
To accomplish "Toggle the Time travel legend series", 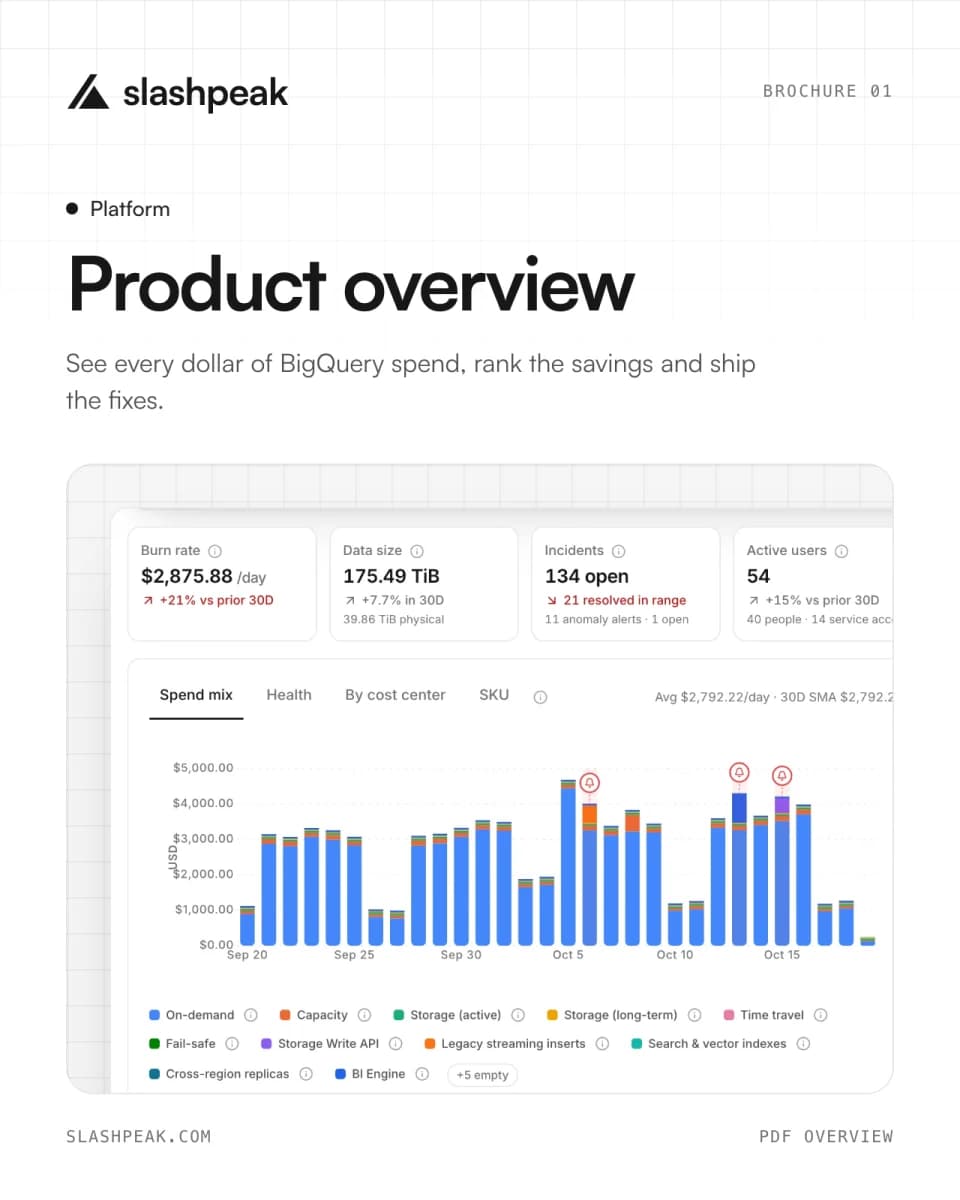I will [763, 1015].
